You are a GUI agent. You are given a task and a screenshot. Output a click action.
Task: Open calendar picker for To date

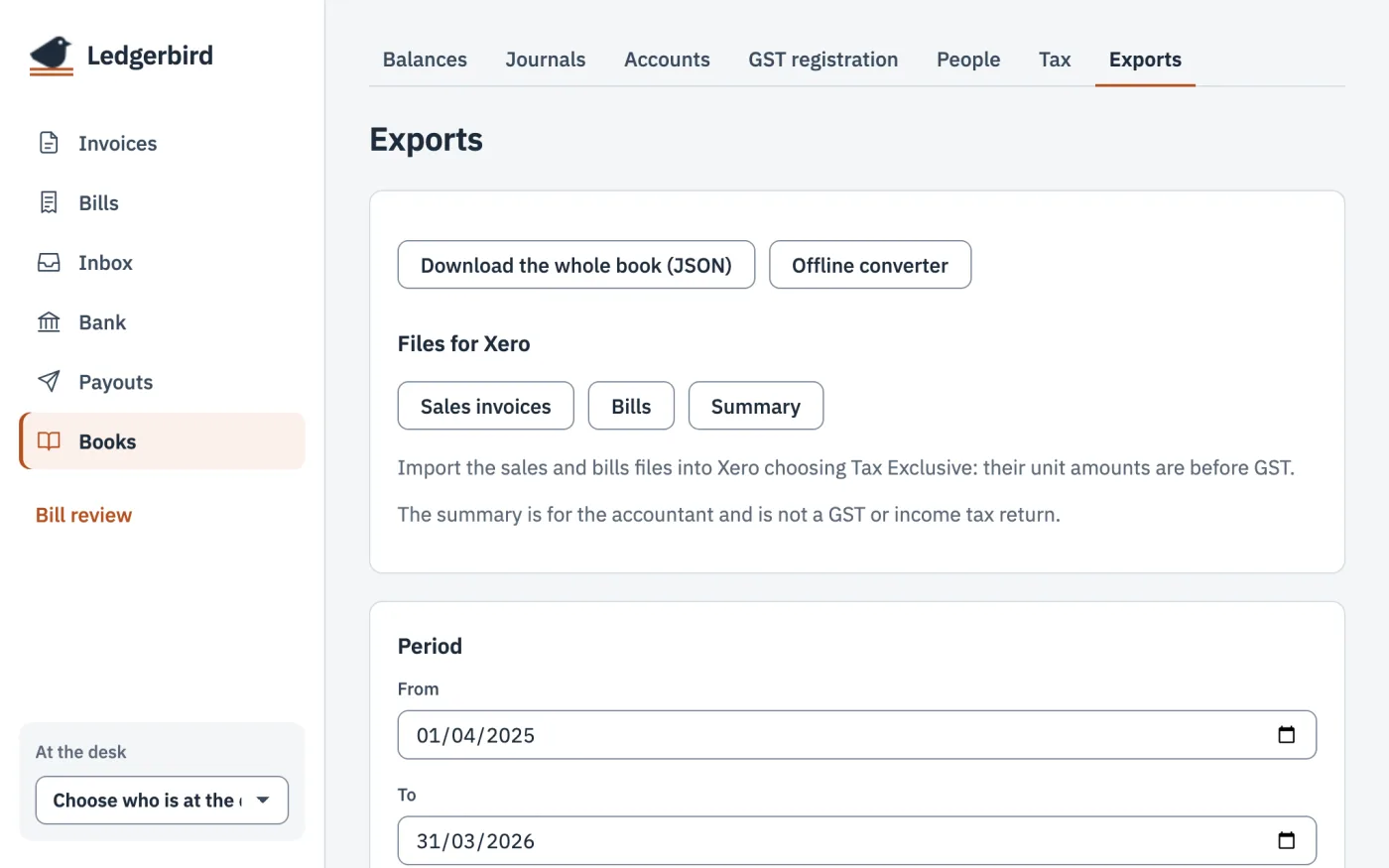1286,841
